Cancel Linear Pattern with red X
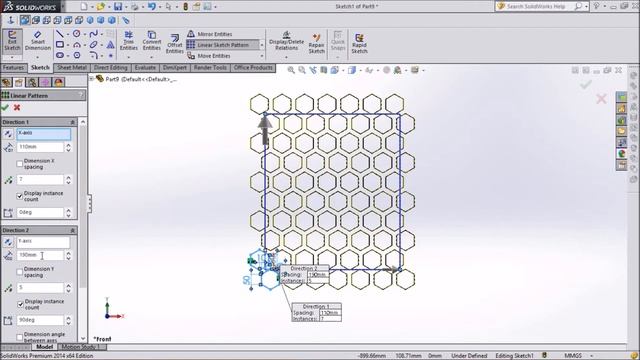 point(17,107)
